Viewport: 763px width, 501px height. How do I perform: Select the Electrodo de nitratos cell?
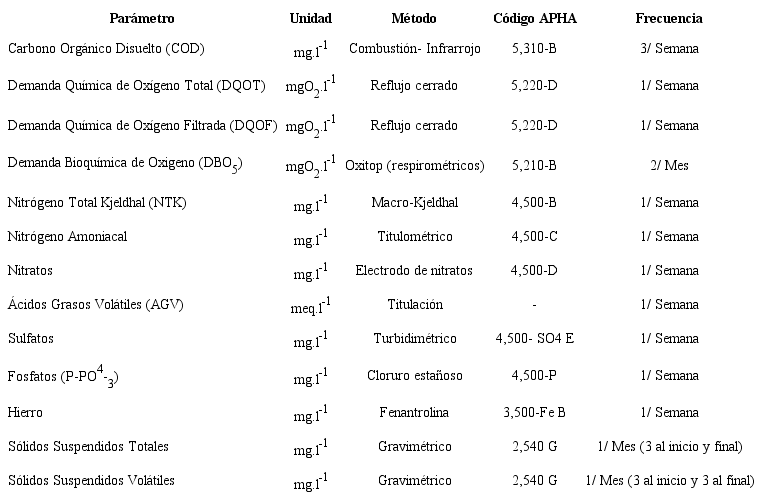point(414,270)
